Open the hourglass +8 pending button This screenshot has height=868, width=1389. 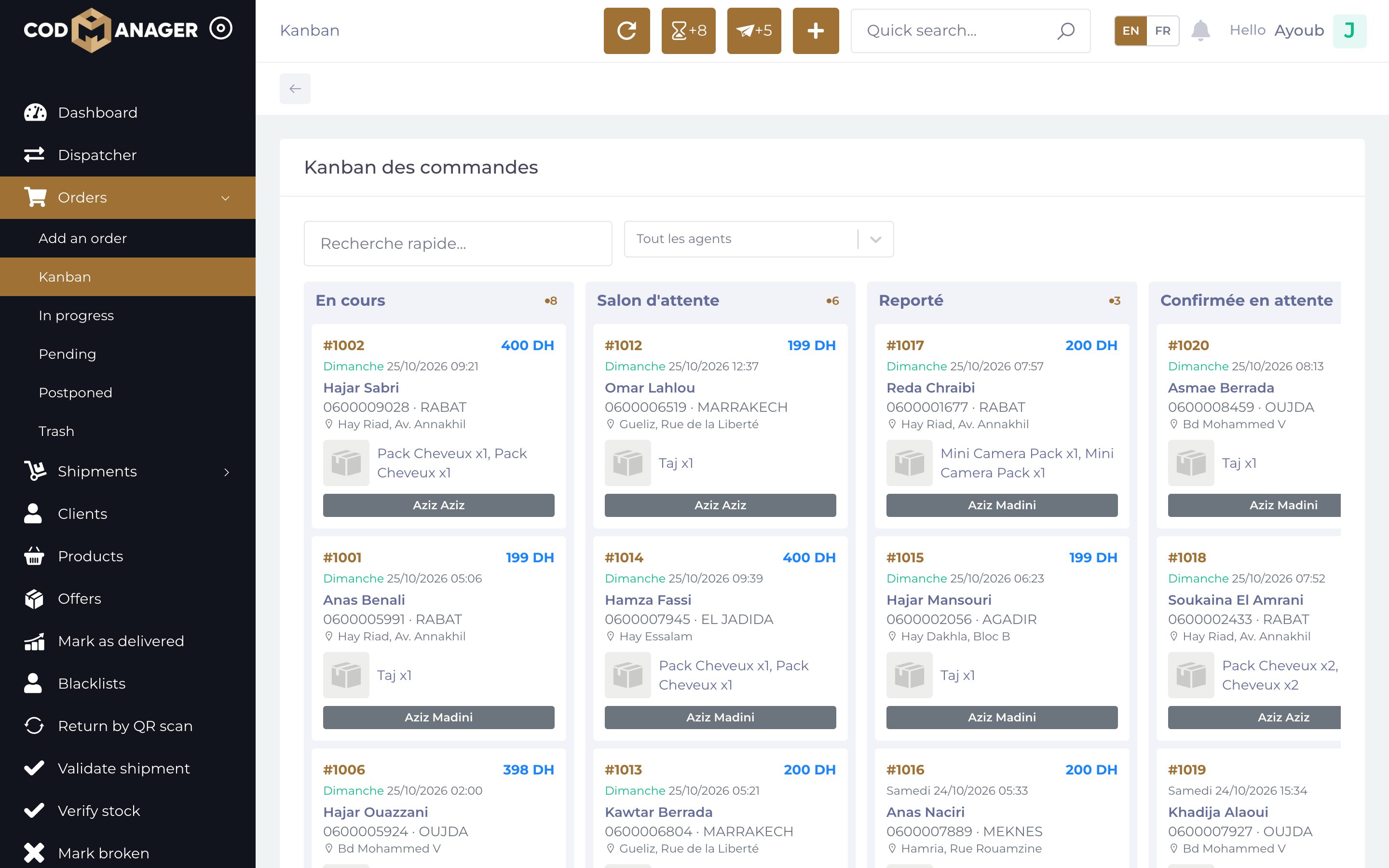point(688,30)
